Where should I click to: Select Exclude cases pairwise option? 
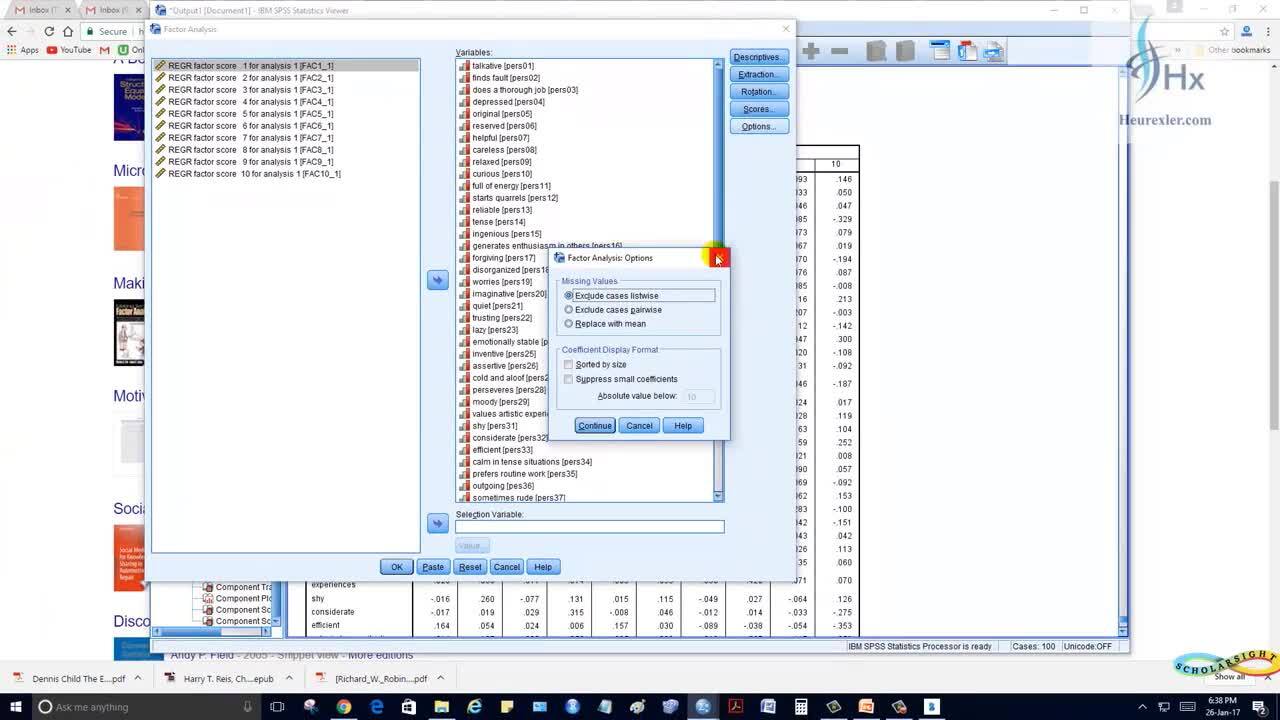coord(569,310)
